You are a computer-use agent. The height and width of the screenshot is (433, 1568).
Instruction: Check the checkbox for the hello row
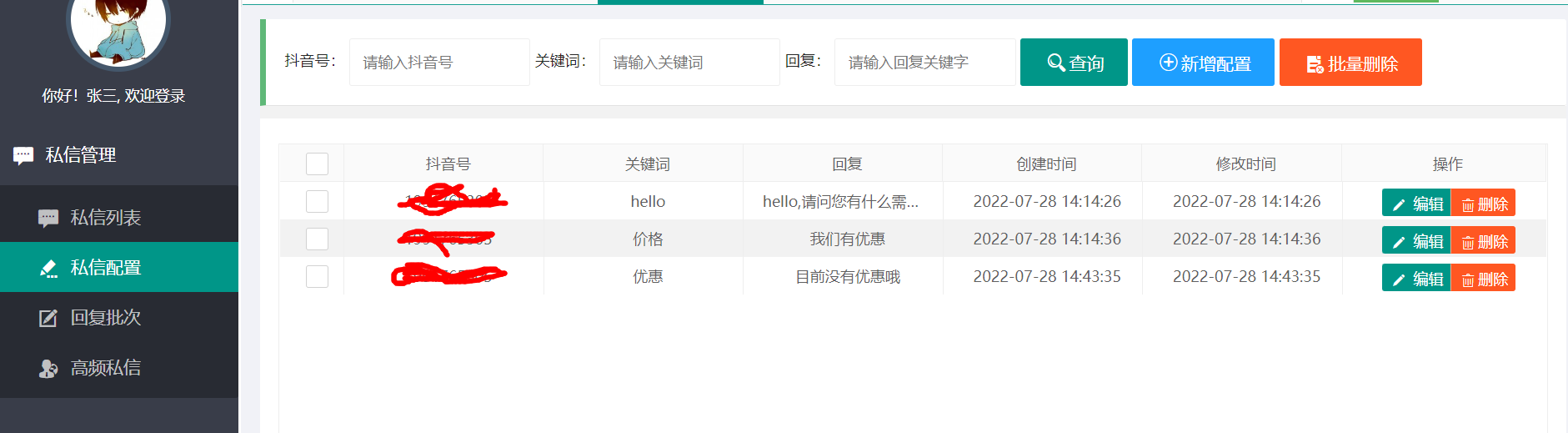(317, 202)
